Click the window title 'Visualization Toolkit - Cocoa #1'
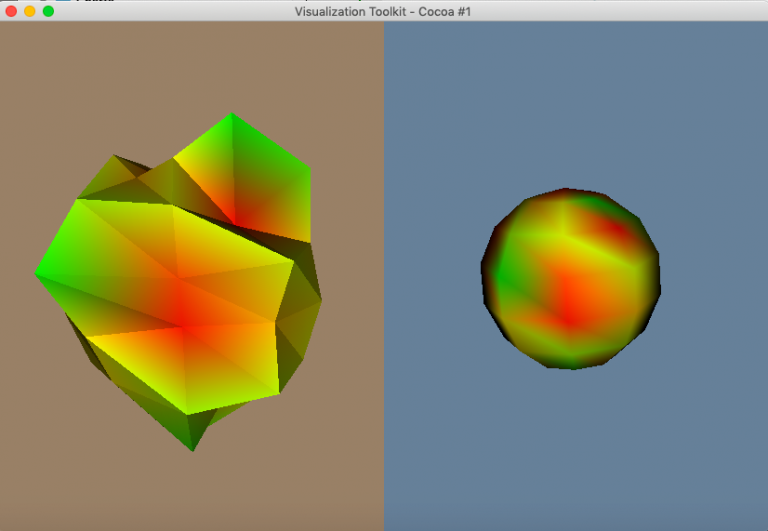The width and height of the screenshot is (768, 531). (x=383, y=11)
